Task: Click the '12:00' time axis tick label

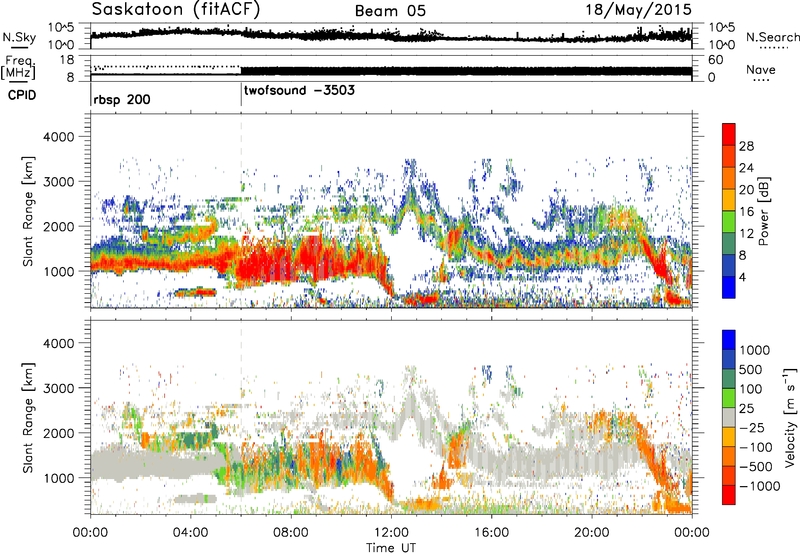Action: coord(391,532)
